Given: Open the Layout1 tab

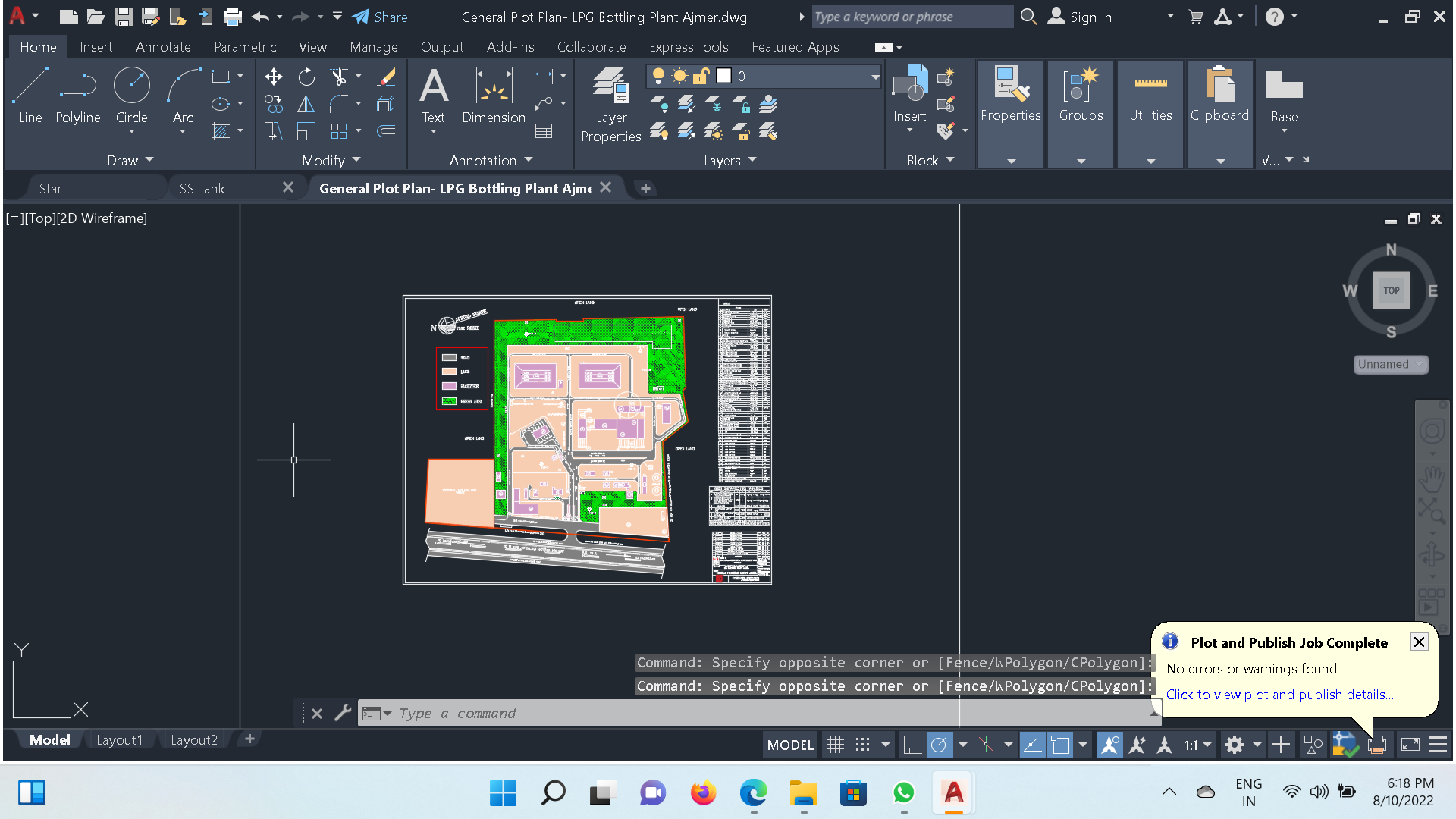Looking at the screenshot, I should (119, 739).
